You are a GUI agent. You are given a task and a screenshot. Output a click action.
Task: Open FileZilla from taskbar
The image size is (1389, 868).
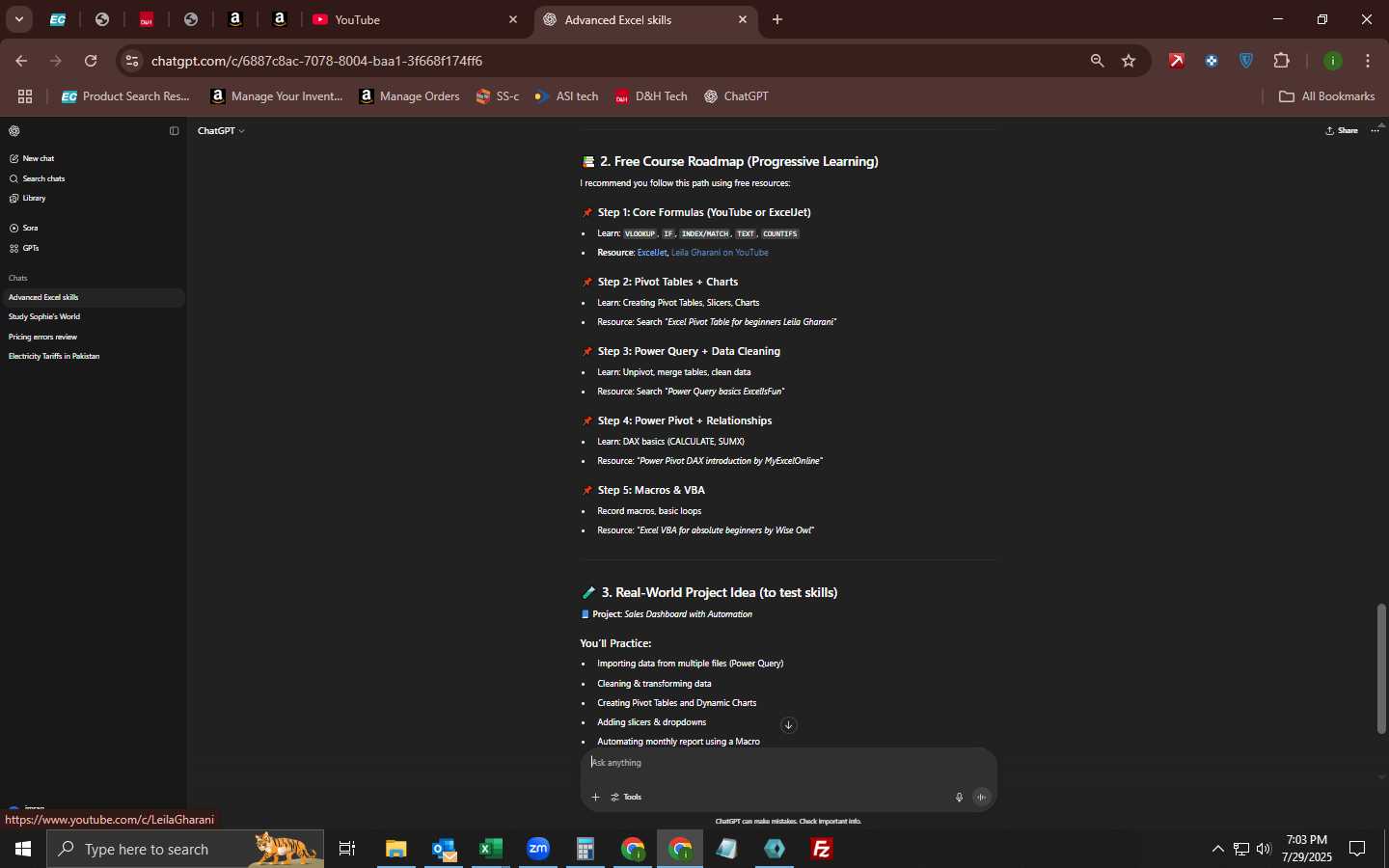coord(822,849)
